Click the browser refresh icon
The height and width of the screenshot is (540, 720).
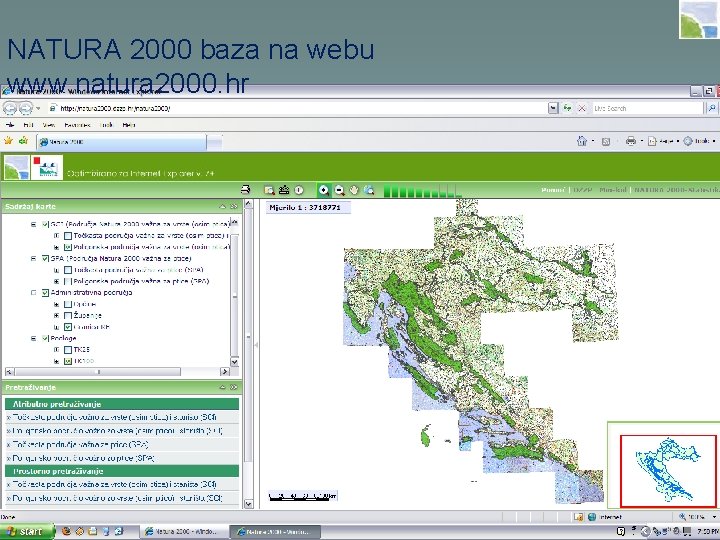click(x=568, y=108)
